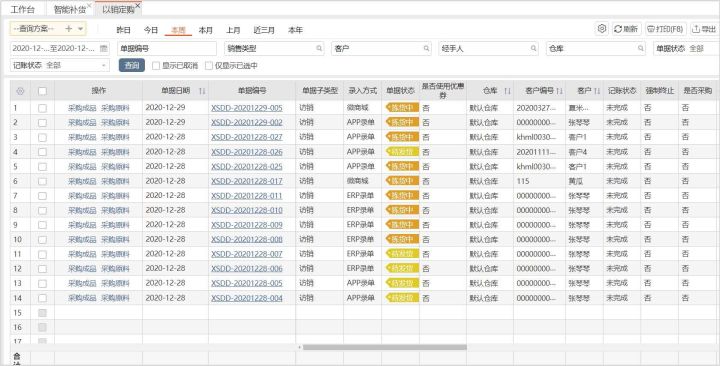The width and height of the screenshot is (720, 366).
Task: Open the date range picker field
Action: [x=60, y=48]
